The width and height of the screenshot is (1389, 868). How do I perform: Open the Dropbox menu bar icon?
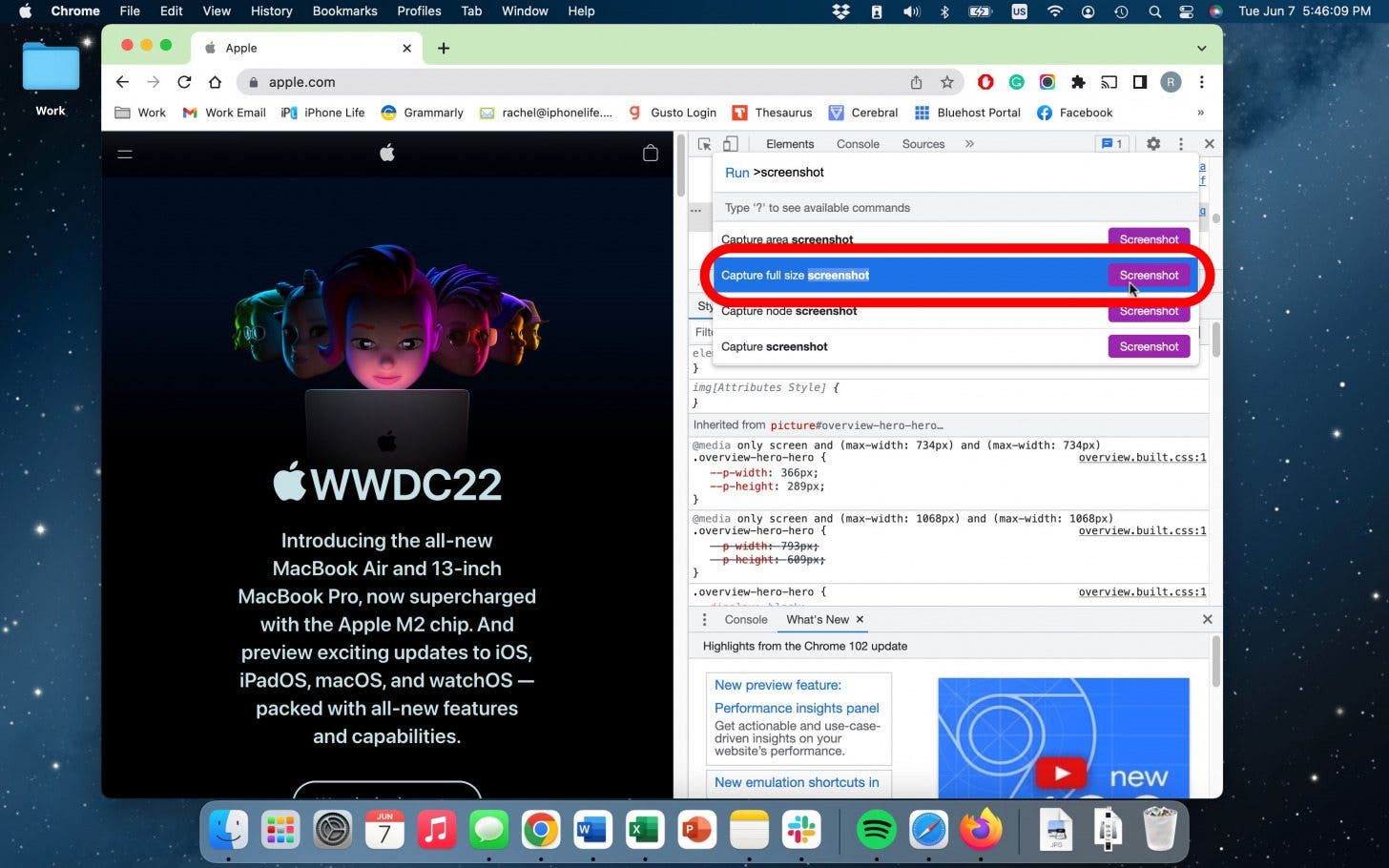pos(840,11)
